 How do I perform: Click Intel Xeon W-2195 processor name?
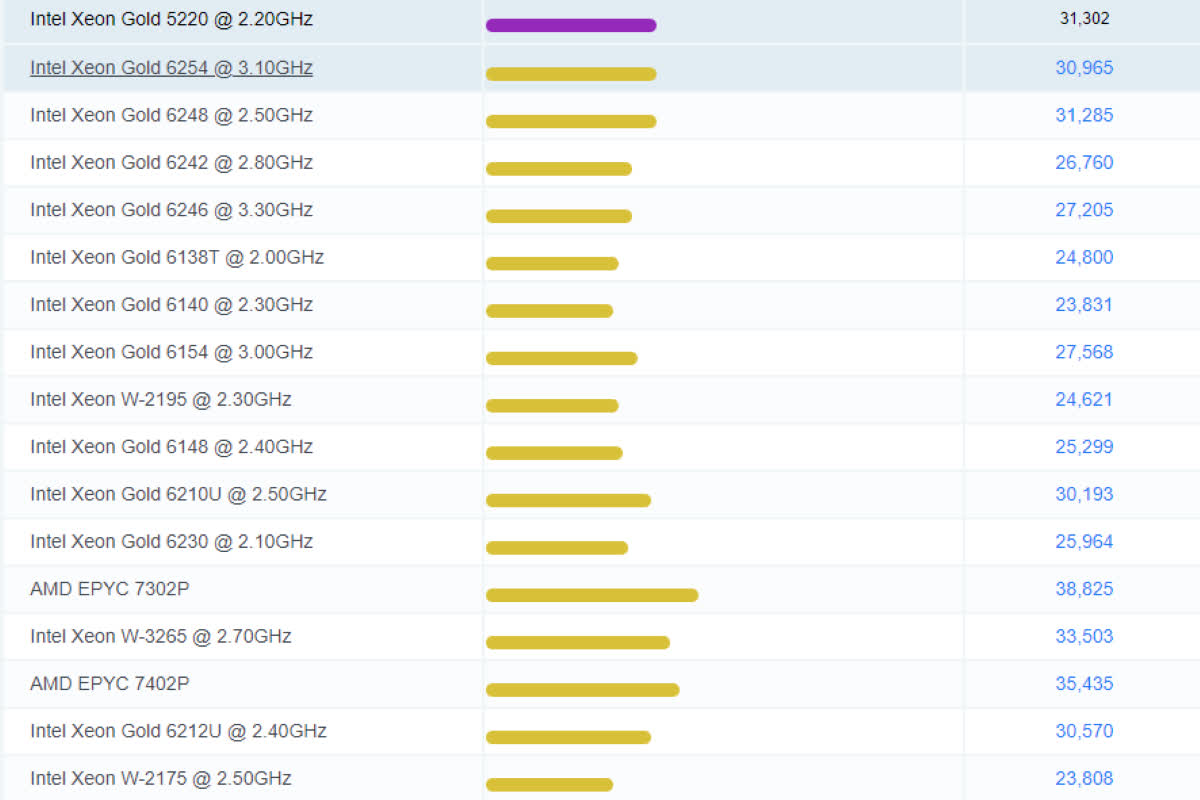tap(161, 399)
